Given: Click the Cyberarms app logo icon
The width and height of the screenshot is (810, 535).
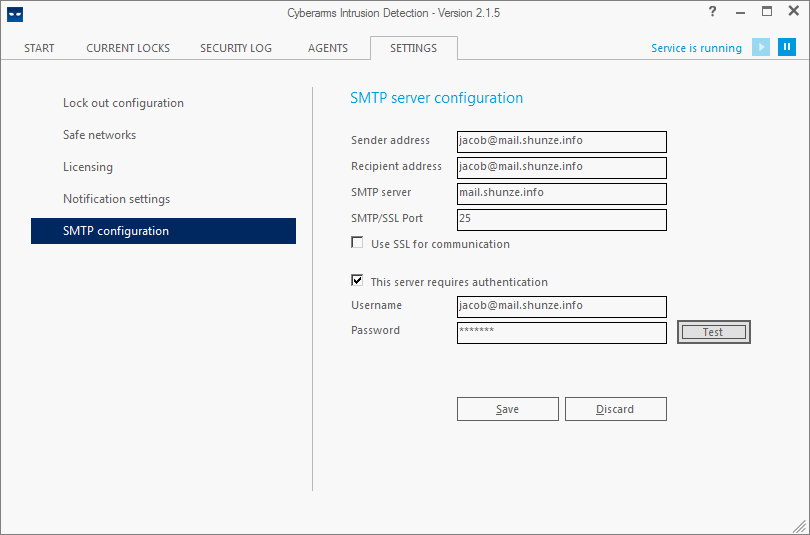Looking at the screenshot, I should click(15, 14).
